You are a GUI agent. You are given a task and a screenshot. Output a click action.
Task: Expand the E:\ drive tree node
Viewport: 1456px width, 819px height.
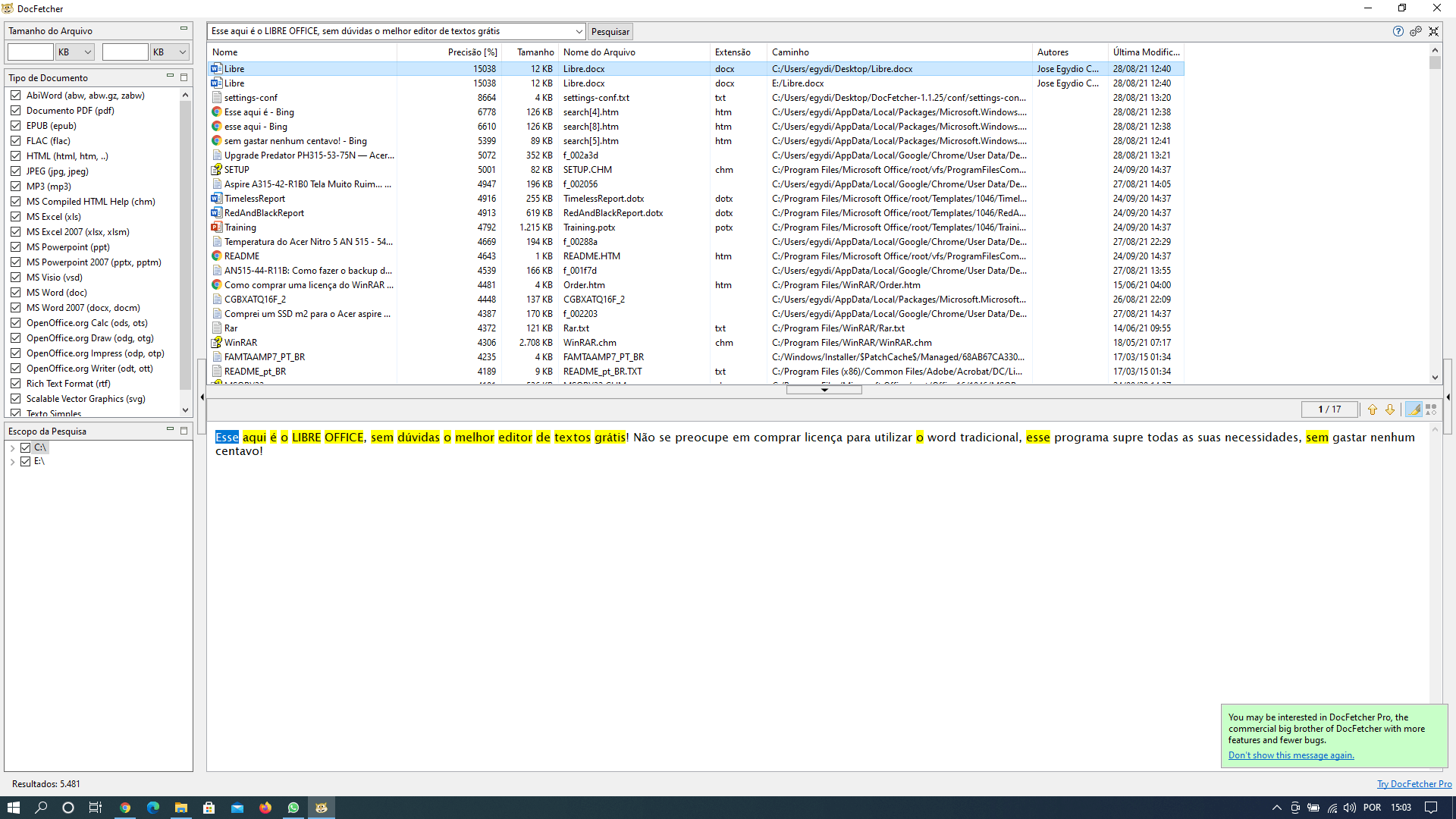[x=12, y=462]
